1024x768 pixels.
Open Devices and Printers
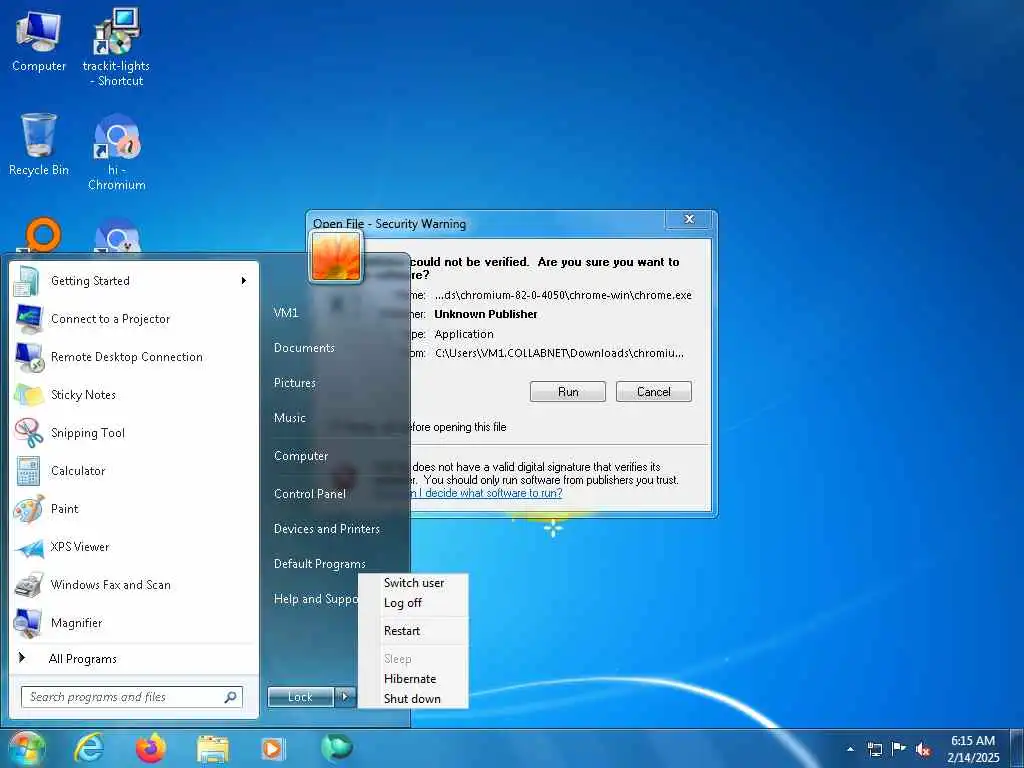[x=327, y=529]
